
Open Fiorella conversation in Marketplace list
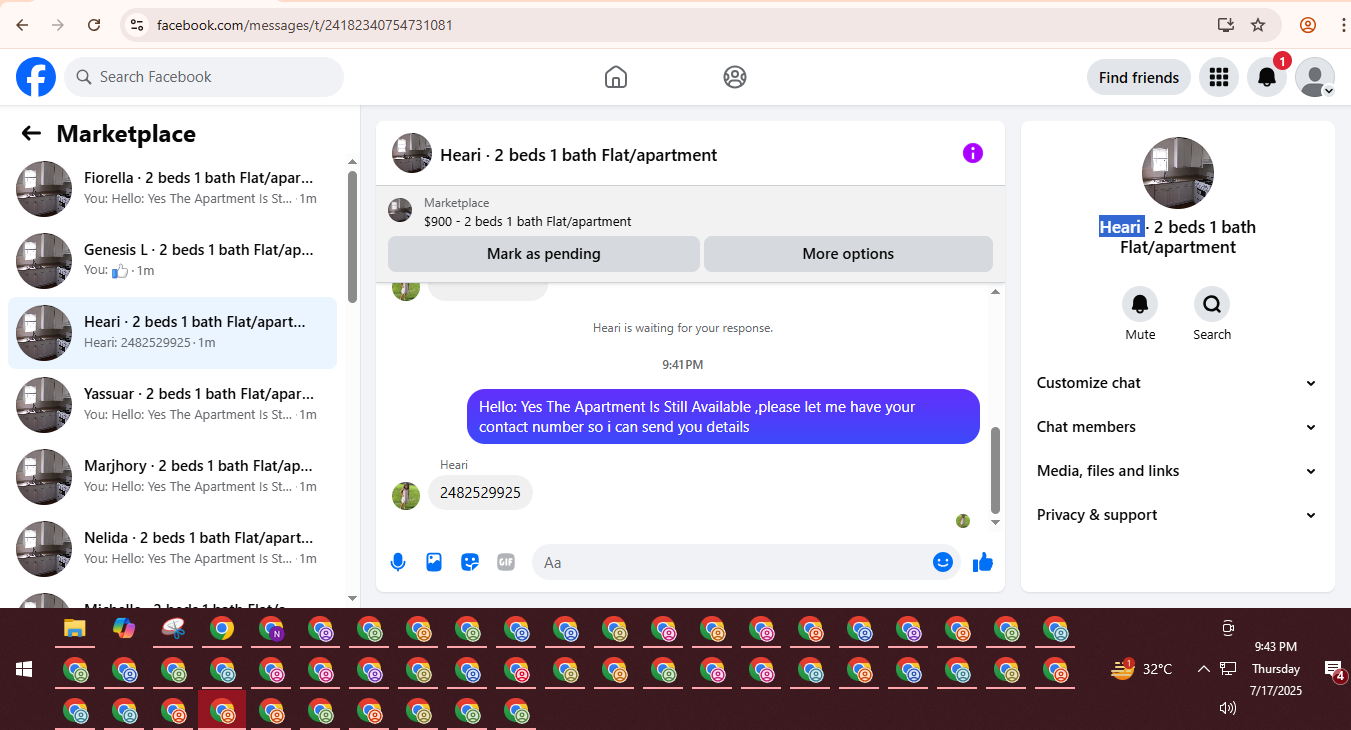[173, 189]
